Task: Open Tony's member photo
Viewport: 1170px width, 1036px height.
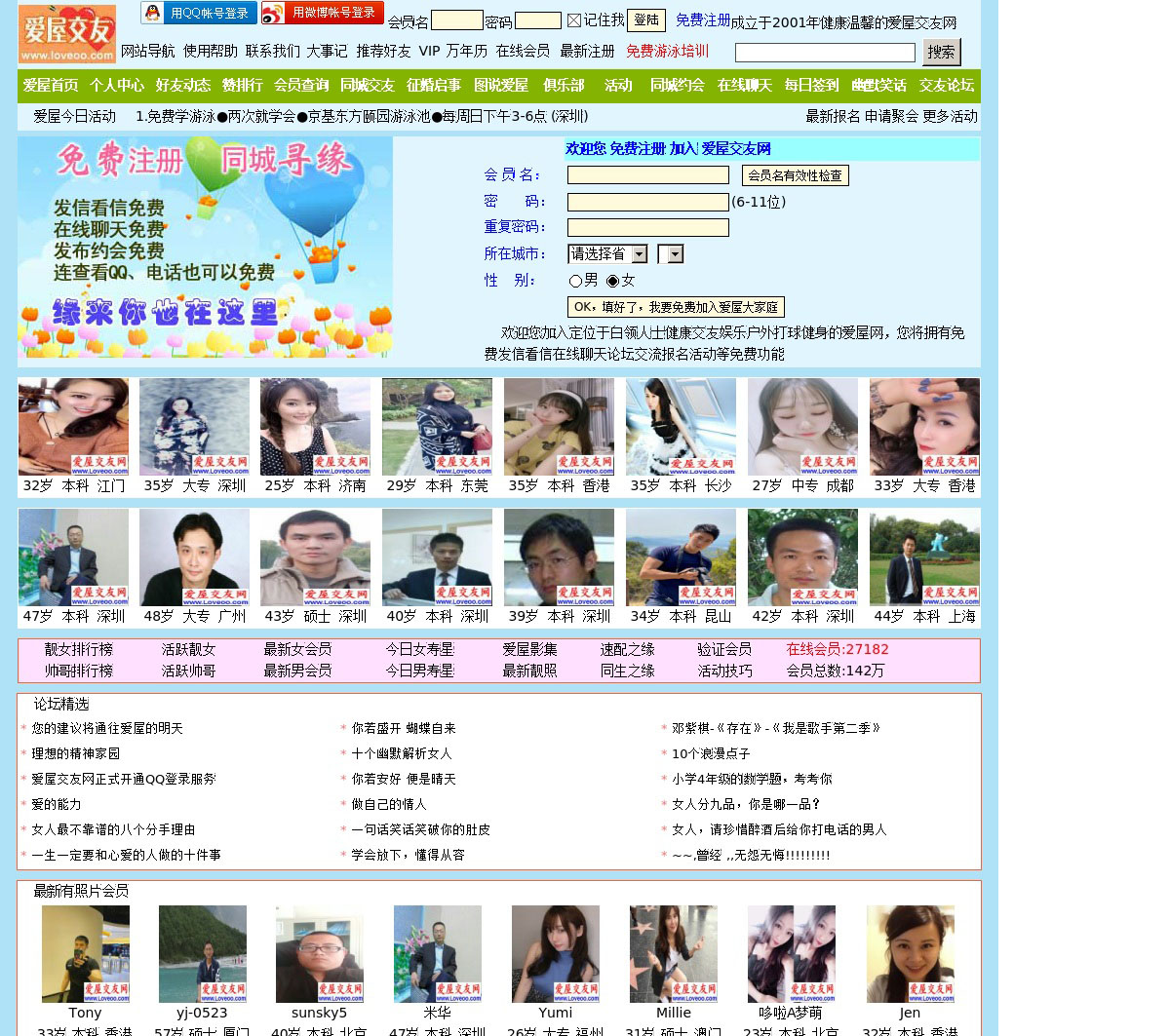Action: point(85,954)
